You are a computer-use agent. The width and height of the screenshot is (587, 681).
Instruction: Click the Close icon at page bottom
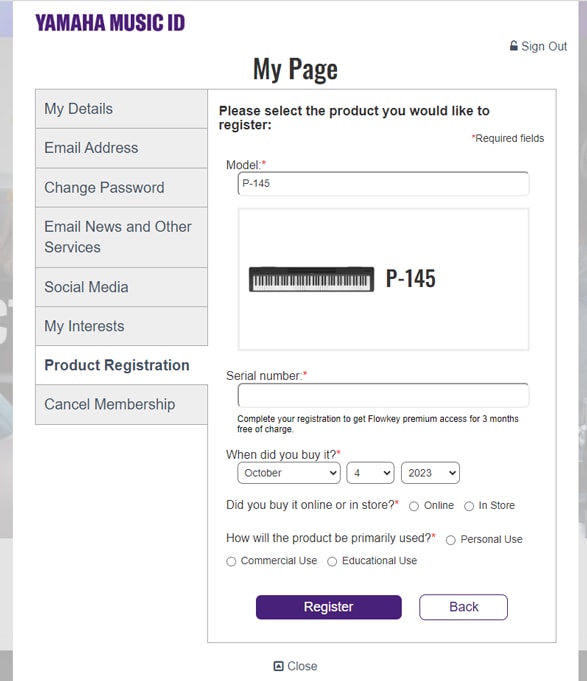pos(278,666)
